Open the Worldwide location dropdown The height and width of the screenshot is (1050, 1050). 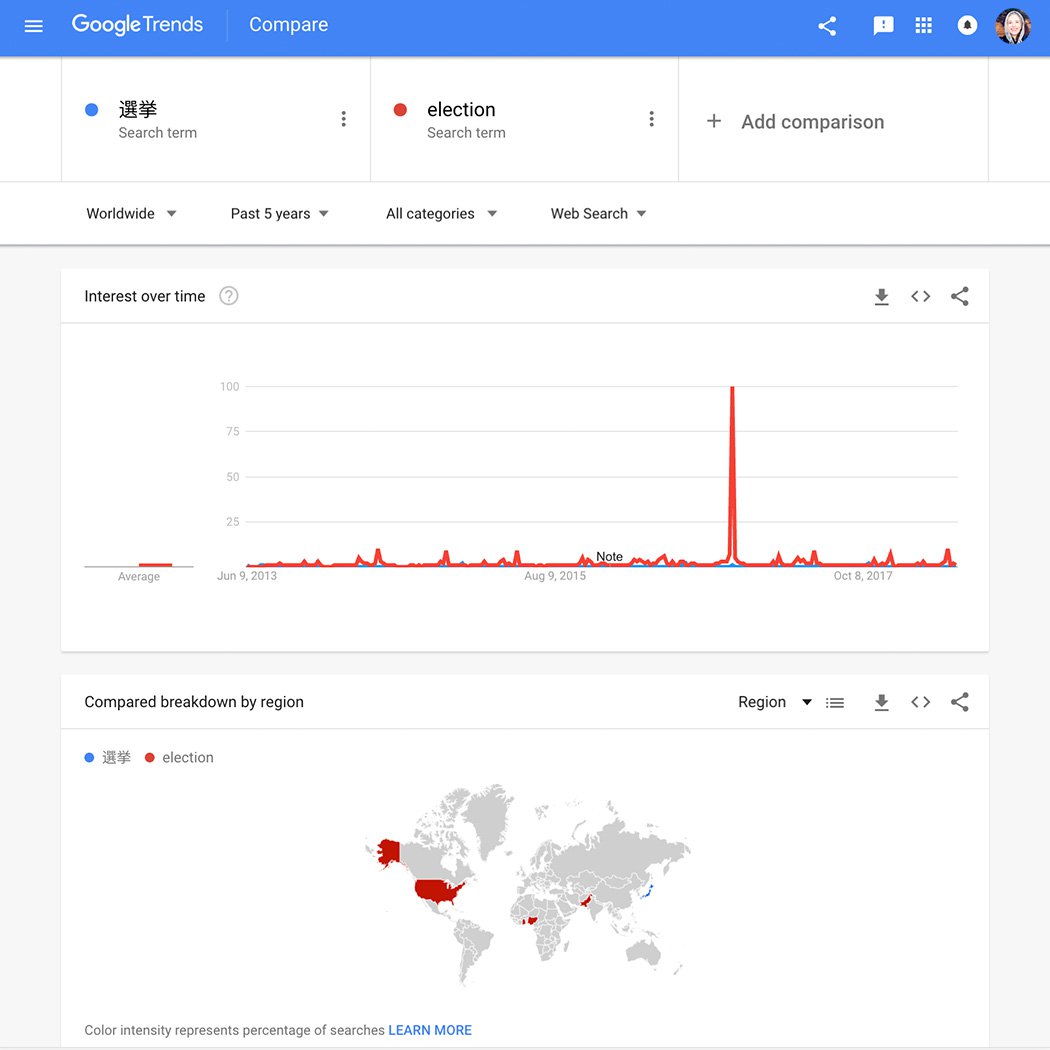(x=131, y=214)
